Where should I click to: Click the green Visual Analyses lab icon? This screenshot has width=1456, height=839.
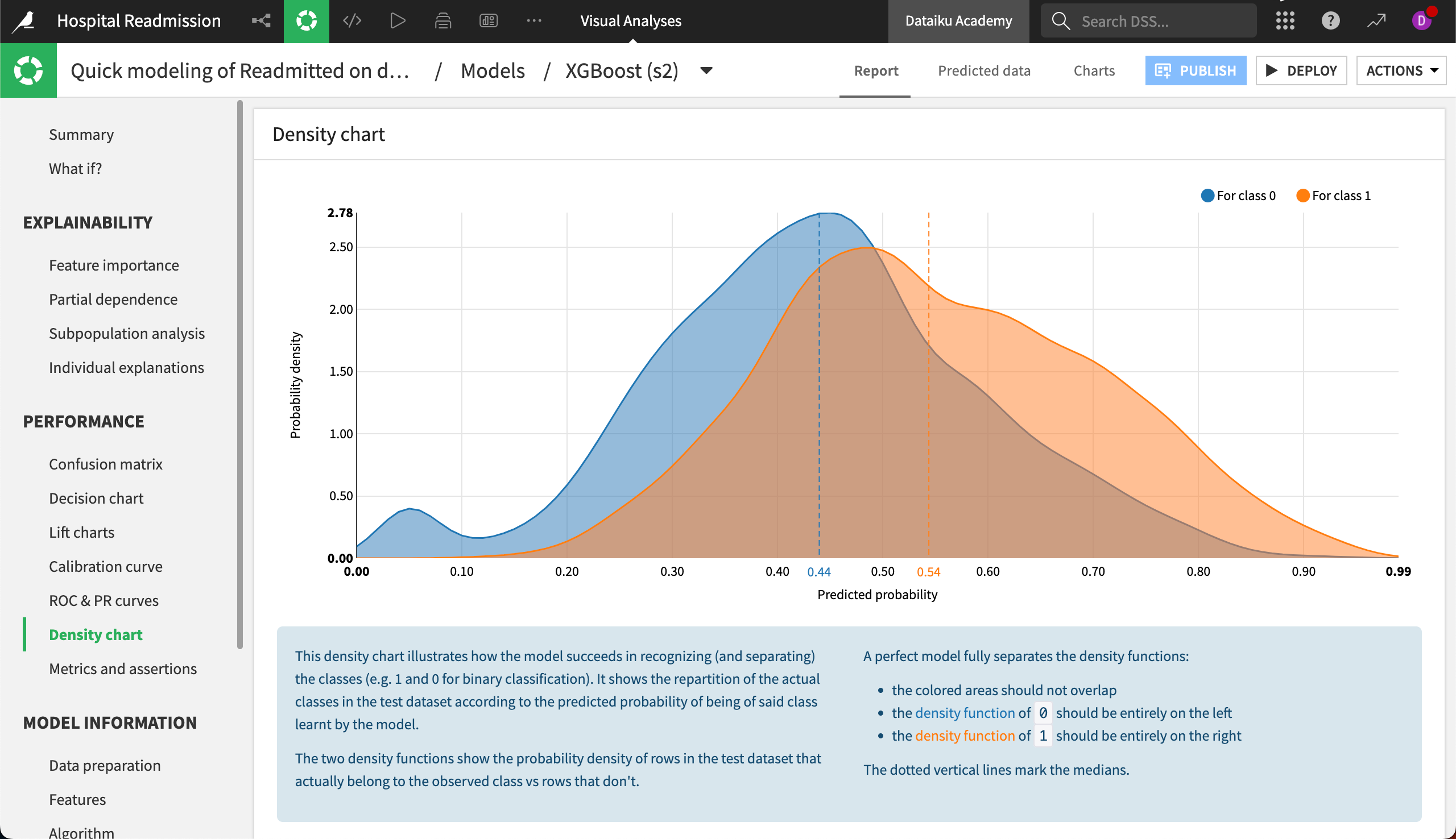click(306, 22)
